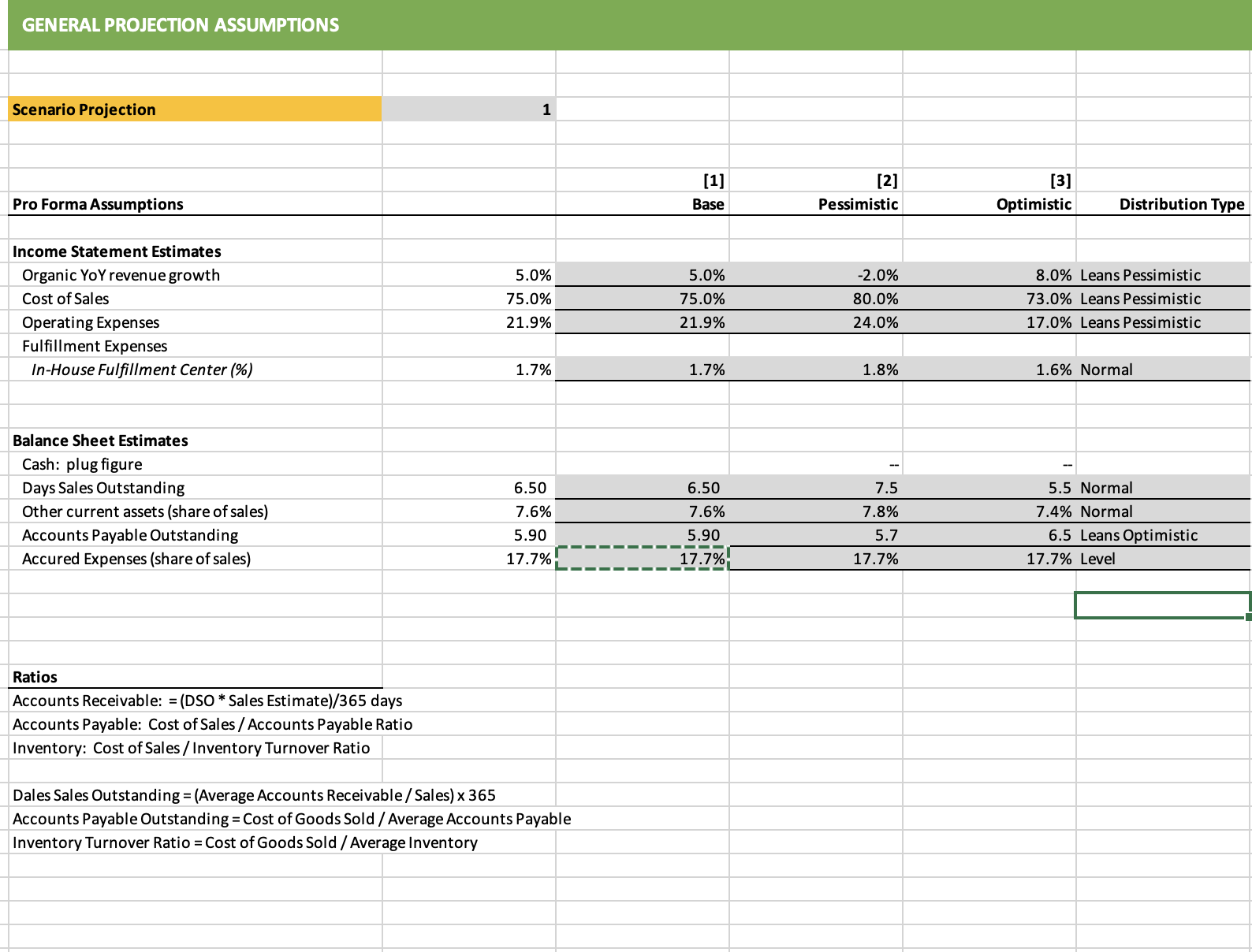This screenshot has width=1252, height=952.
Task: Click the 'Inventory Turnover Ratio = Cost of Goods Sold' note
Action: pos(245,842)
